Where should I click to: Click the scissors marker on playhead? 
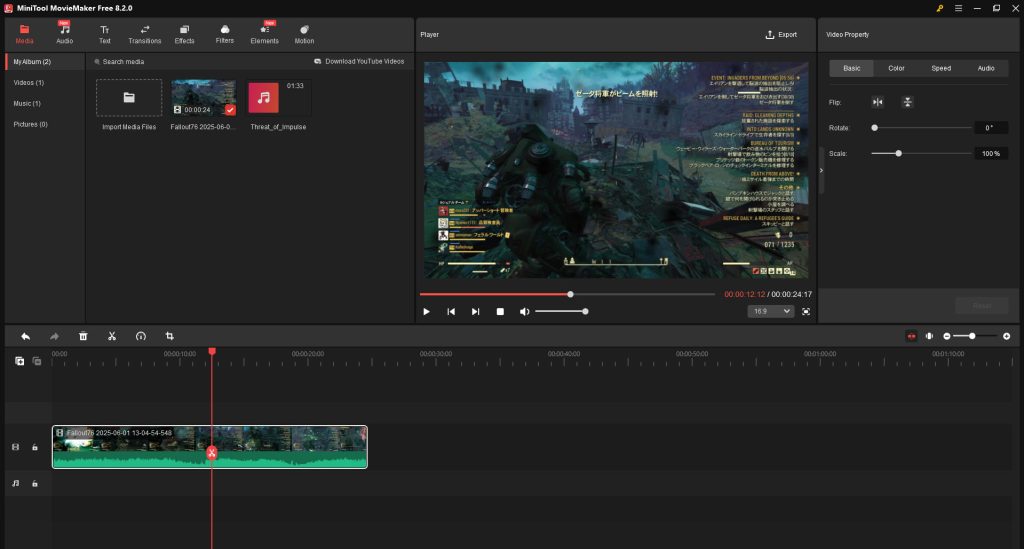point(212,453)
